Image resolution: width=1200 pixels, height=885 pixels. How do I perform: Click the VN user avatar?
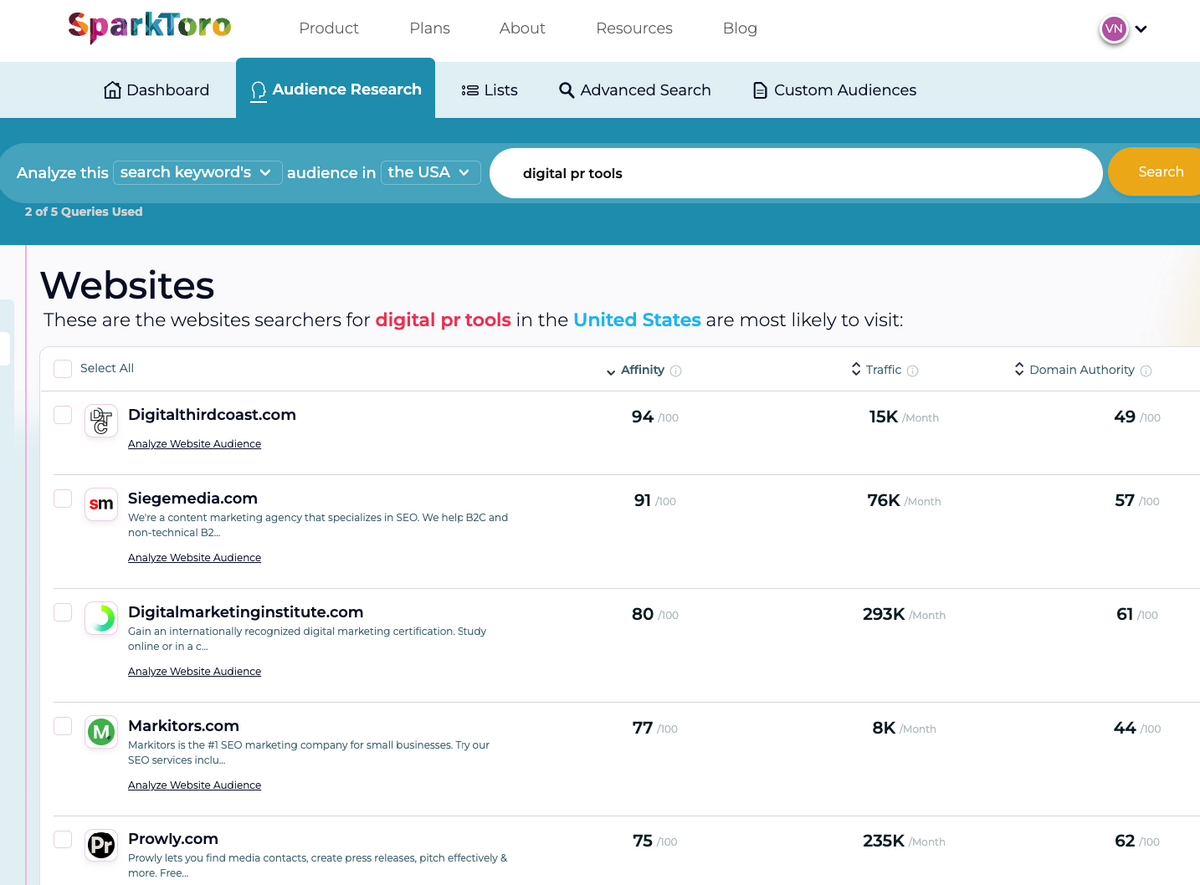[x=1113, y=29]
